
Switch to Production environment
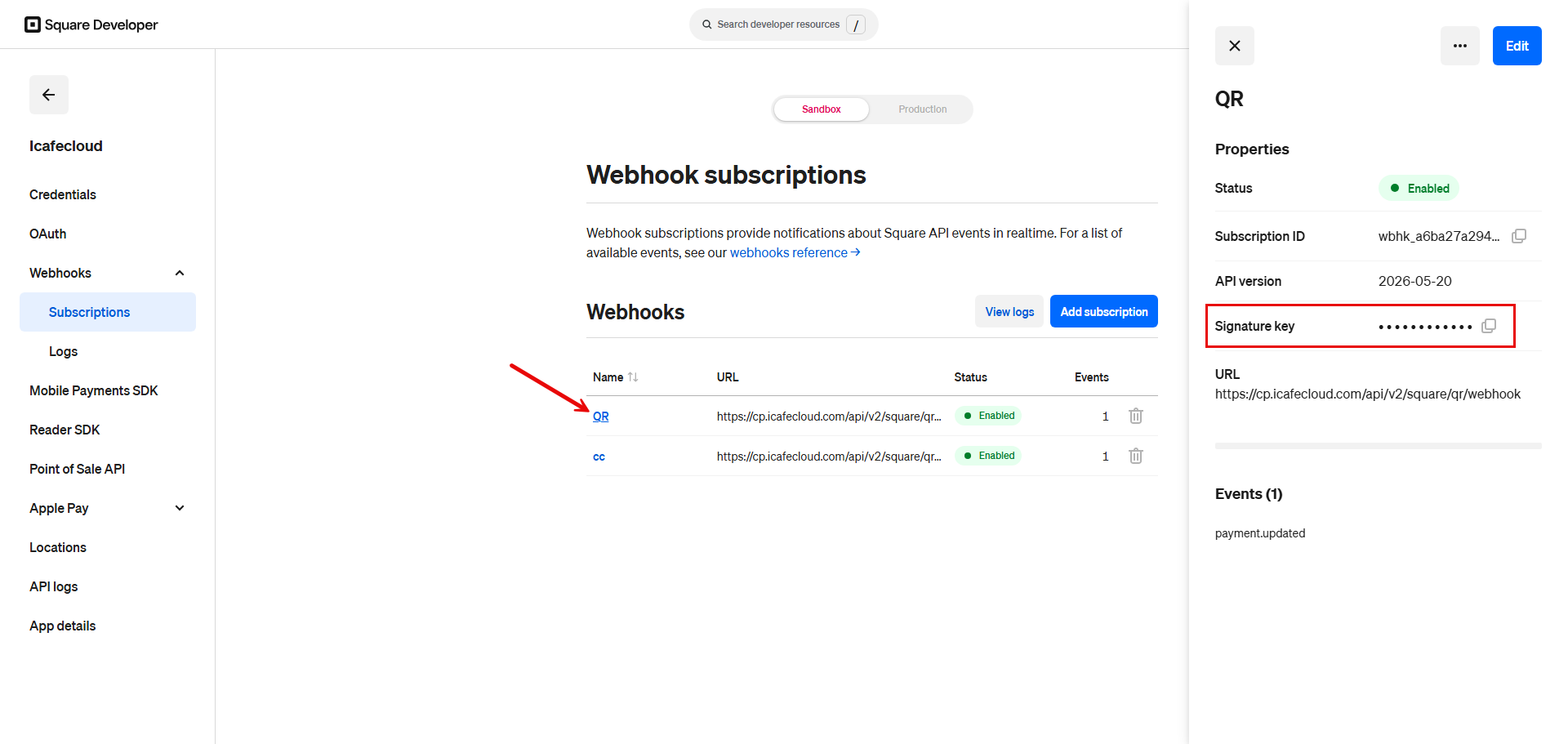pos(923,109)
